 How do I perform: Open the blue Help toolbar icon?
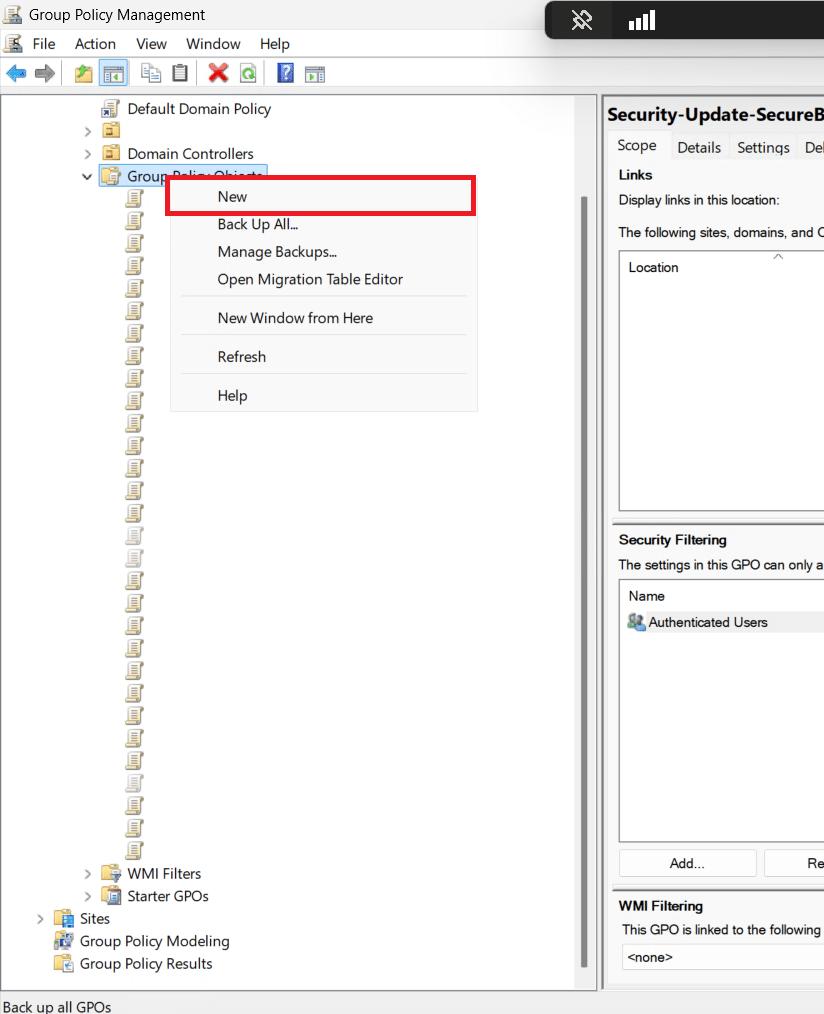pyautogui.click(x=286, y=73)
